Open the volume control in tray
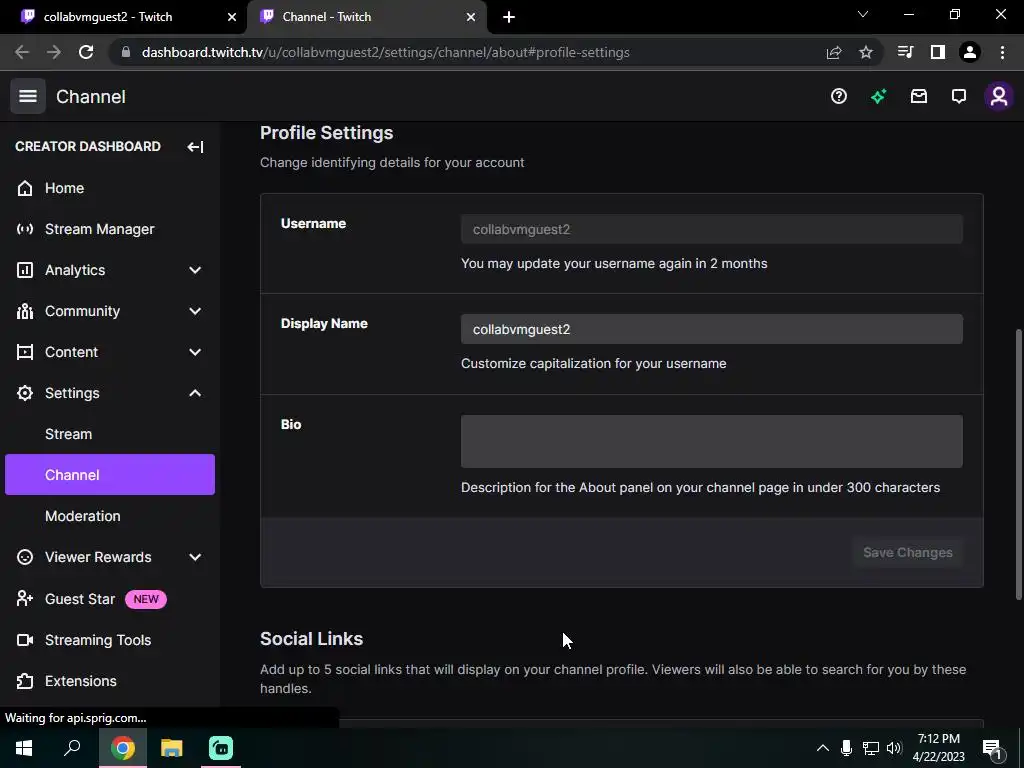This screenshot has width=1024, height=768. coord(894,748)
